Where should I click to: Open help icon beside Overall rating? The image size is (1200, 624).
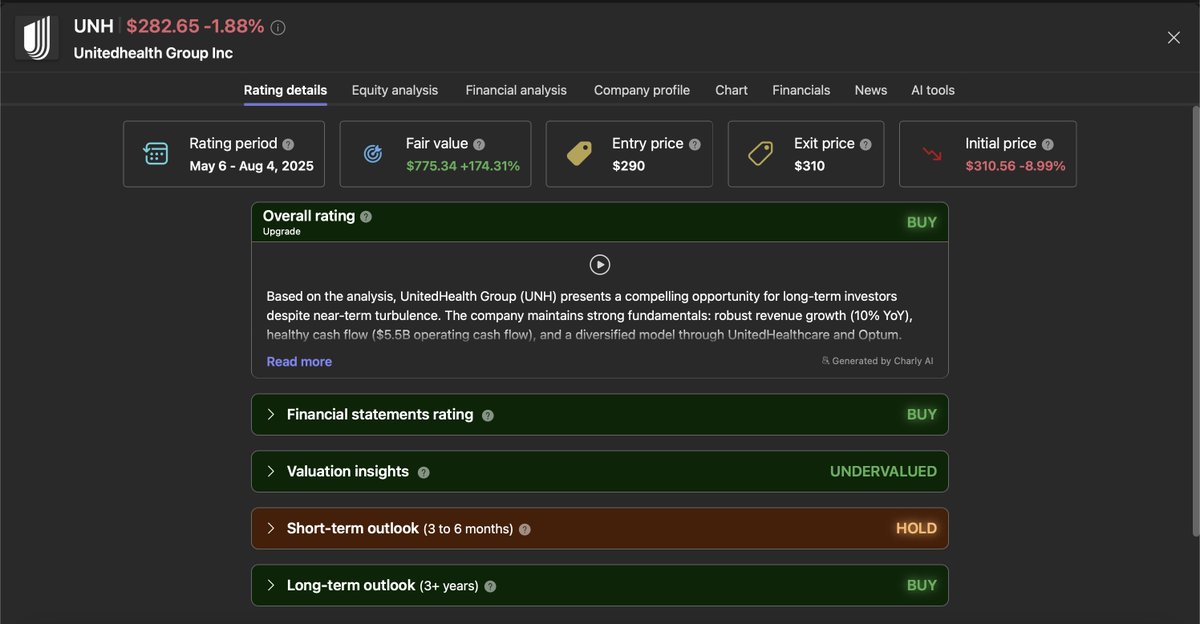[366, 217]
